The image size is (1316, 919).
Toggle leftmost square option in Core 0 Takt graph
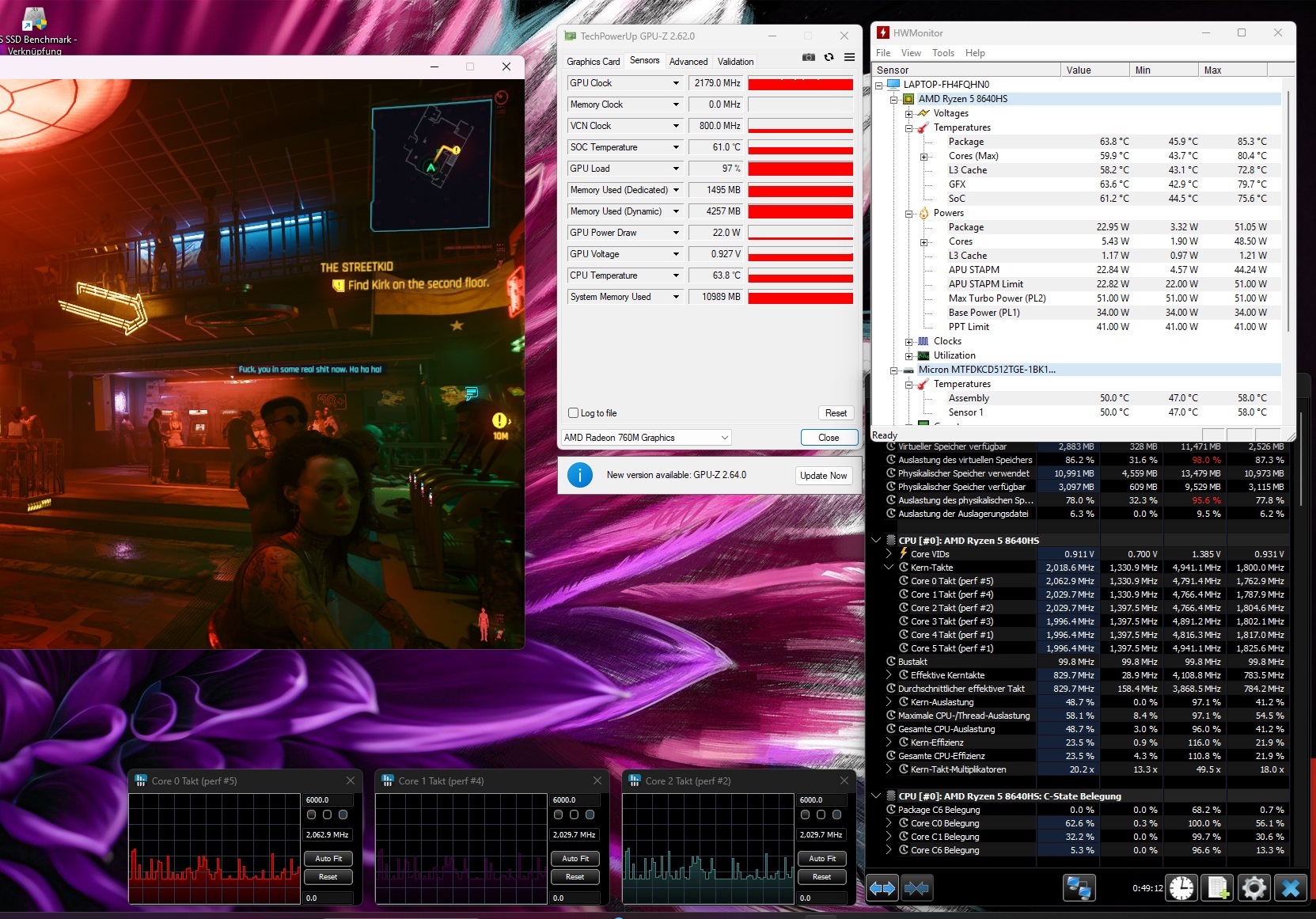[311, 815]
